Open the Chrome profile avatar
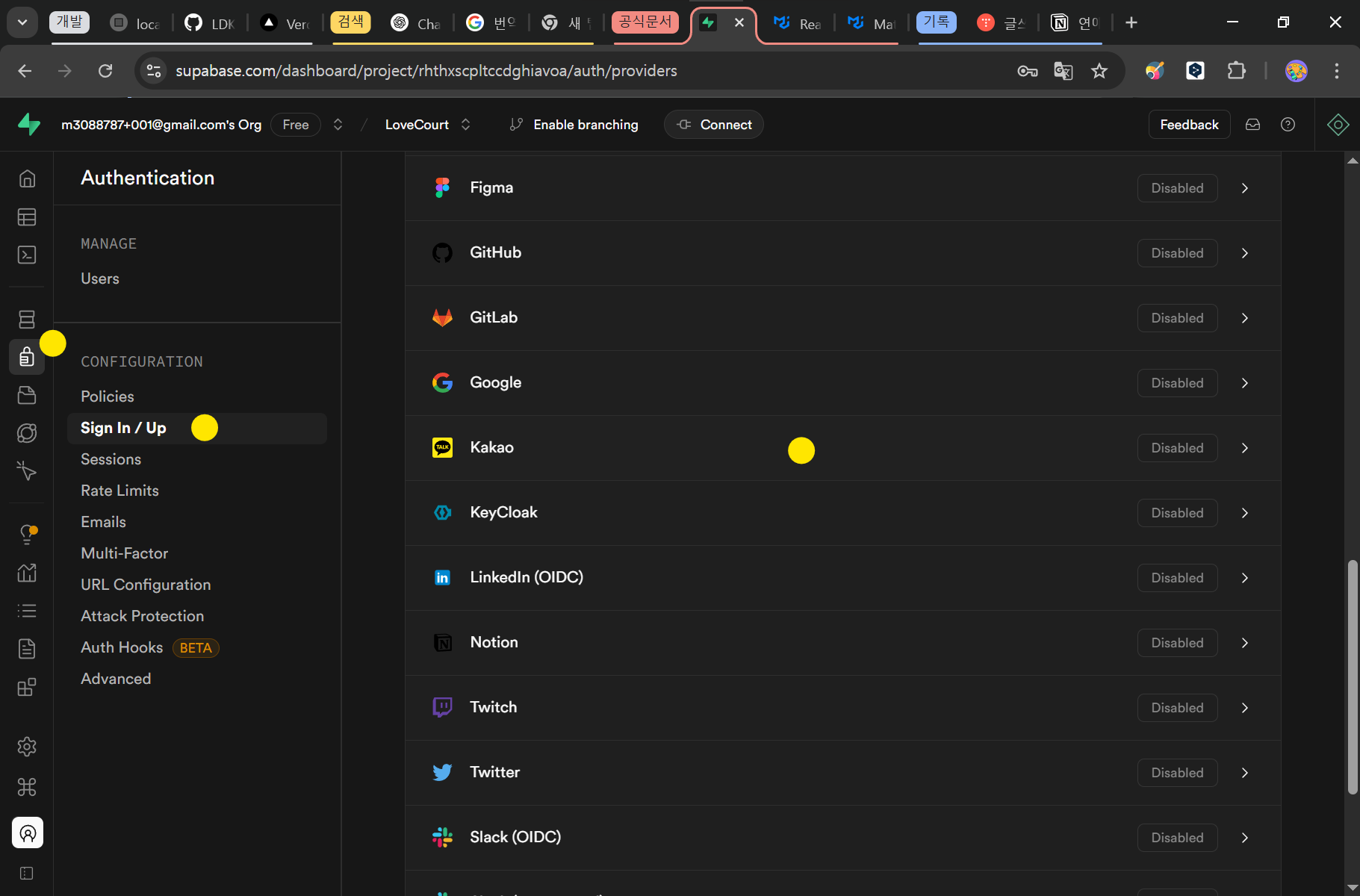Screen dimensions: 1360x896 (1297, 71)
